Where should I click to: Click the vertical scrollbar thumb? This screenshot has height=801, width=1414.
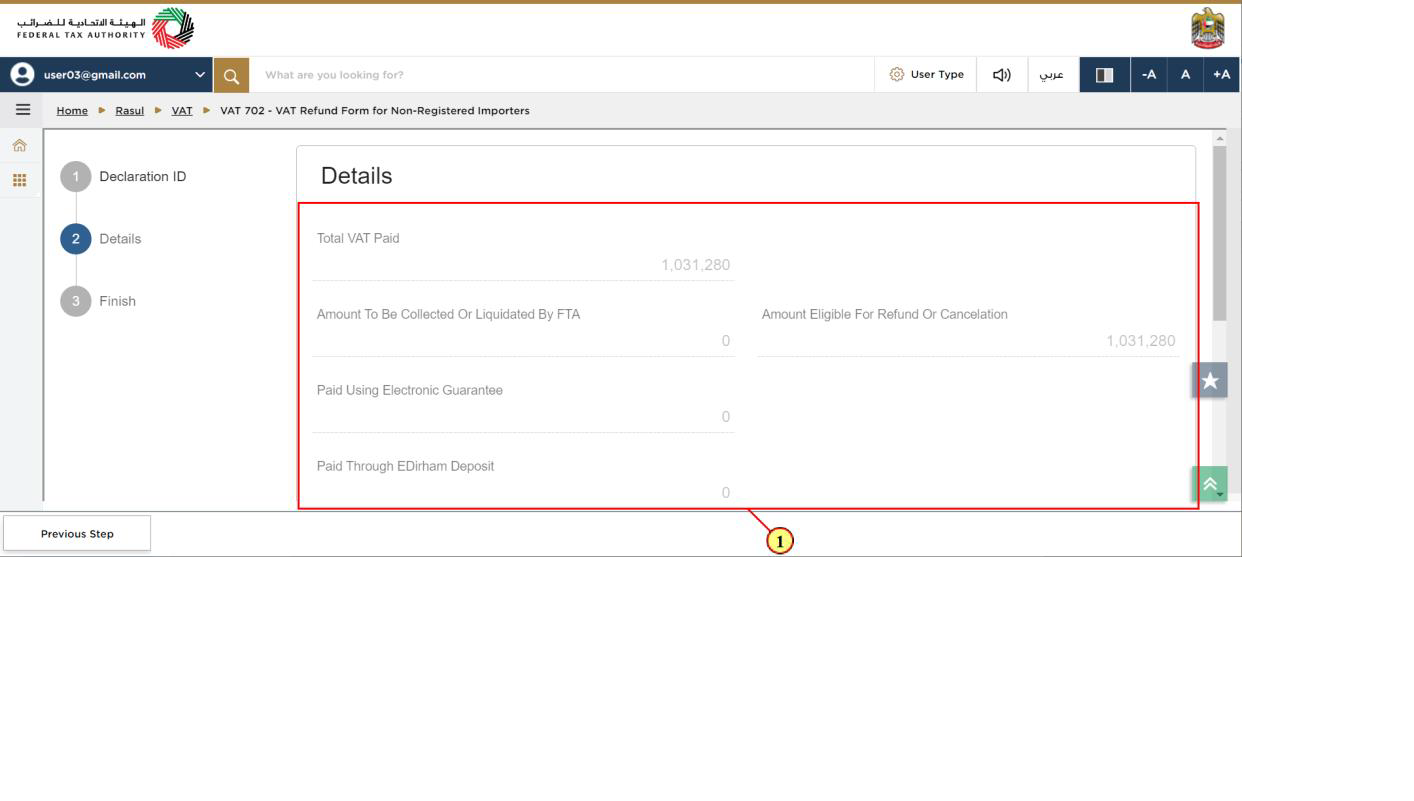[1219, 233]
